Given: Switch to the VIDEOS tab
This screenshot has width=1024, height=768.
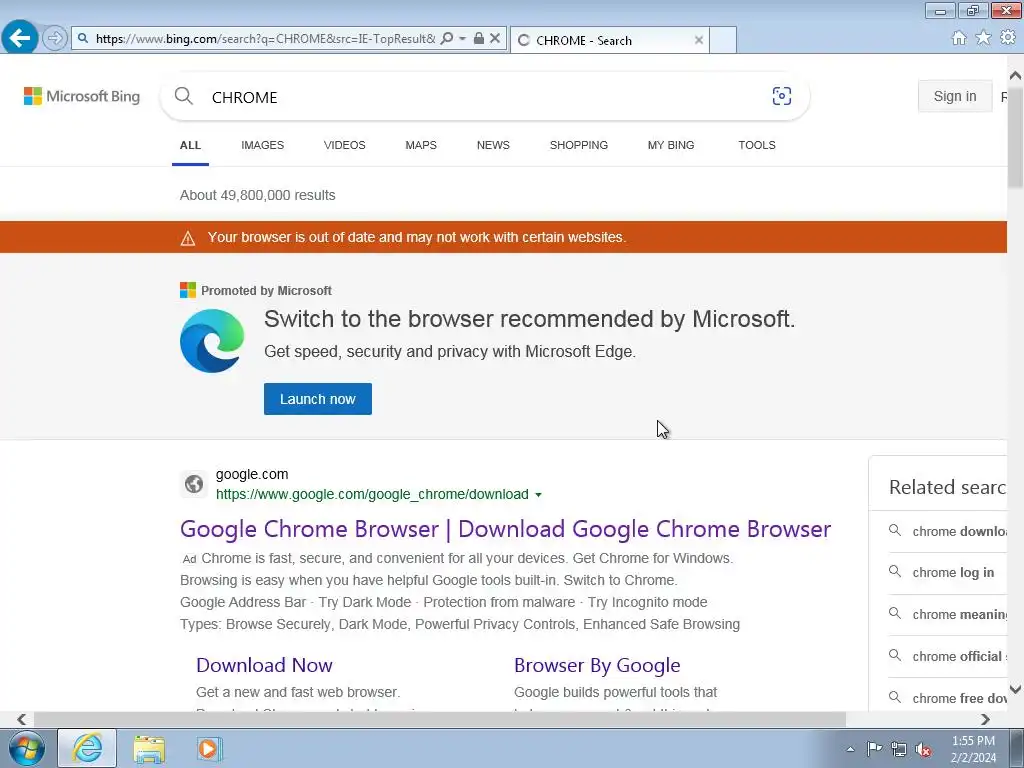Looking at the screenshot, I should coord(344,145).
